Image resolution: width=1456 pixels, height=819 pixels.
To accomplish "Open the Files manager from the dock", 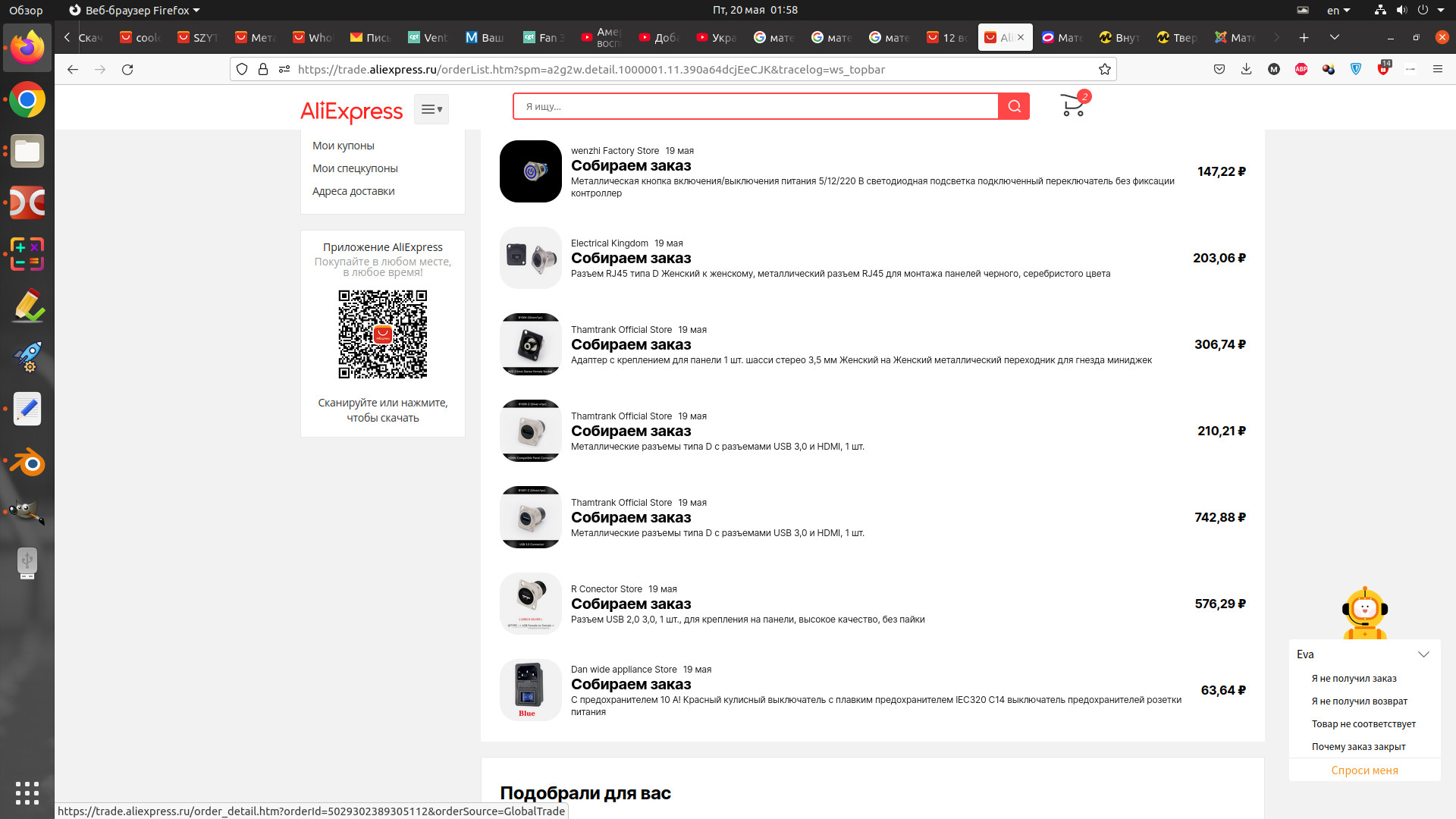I will coord(27,152).
